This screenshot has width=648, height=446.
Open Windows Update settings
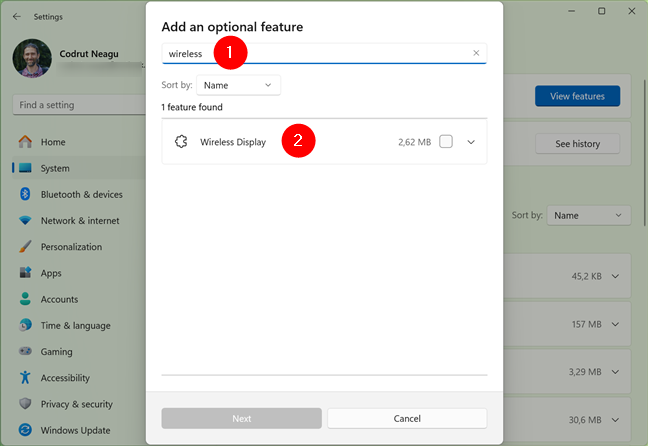click(x=79, y=430)
